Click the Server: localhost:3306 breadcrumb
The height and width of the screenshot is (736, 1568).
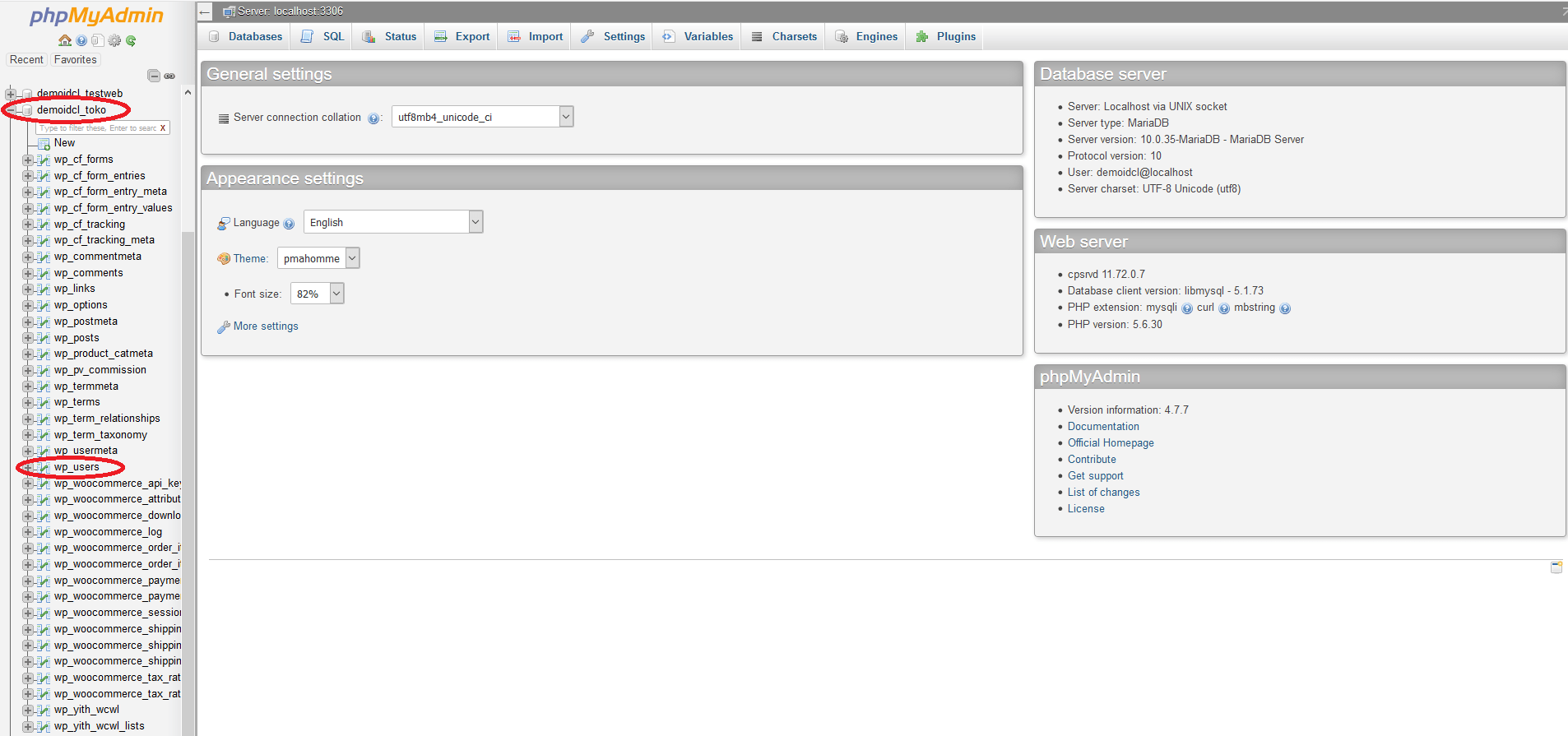[x=290, y=12]
